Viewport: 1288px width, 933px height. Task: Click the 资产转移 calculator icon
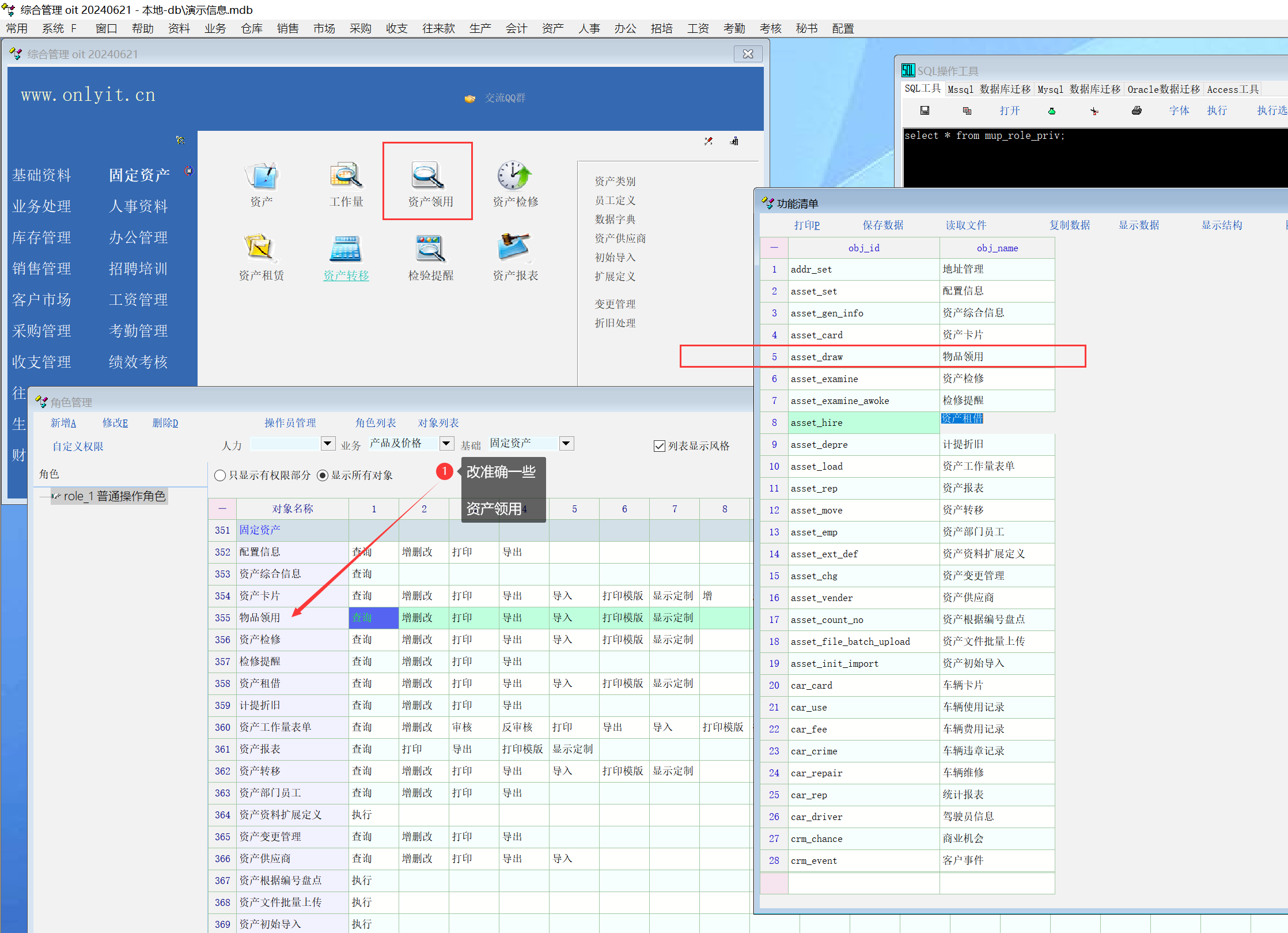pyautogui.click(x=346, y=249)
